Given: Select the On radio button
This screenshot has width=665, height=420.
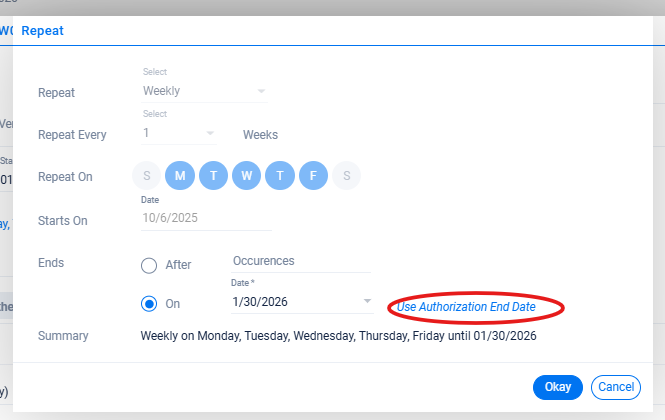Looking at the screenshot, I should (149, 303).
